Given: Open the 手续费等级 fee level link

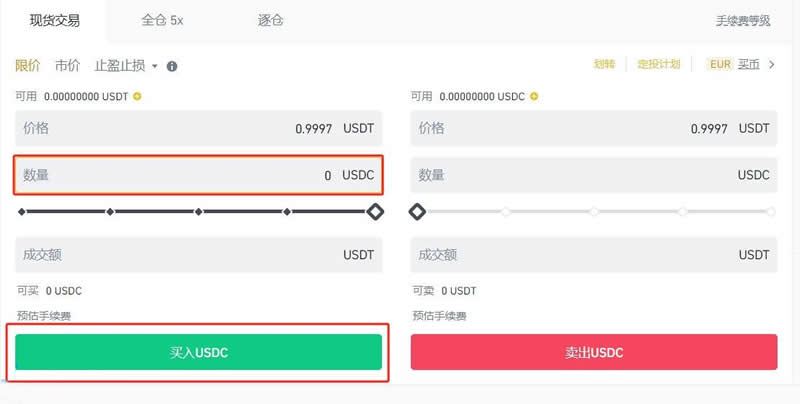Looking at the screenshot, I should pos(743,20).
